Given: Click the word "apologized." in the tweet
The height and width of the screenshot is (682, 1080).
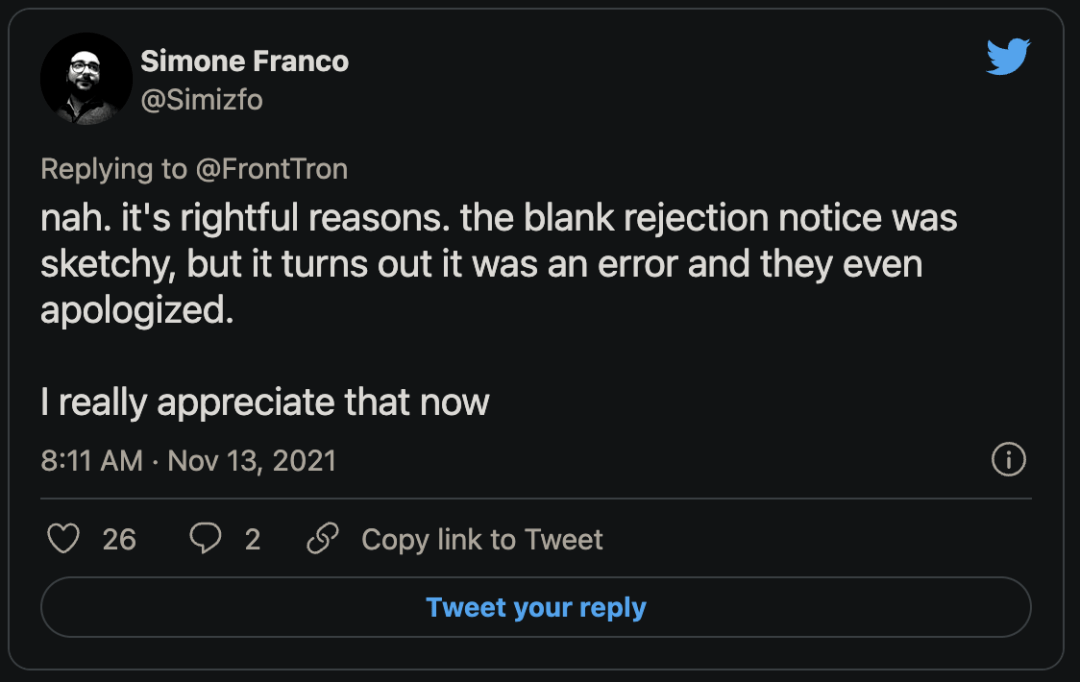Looking at the screenshot, I should point(136,310).
